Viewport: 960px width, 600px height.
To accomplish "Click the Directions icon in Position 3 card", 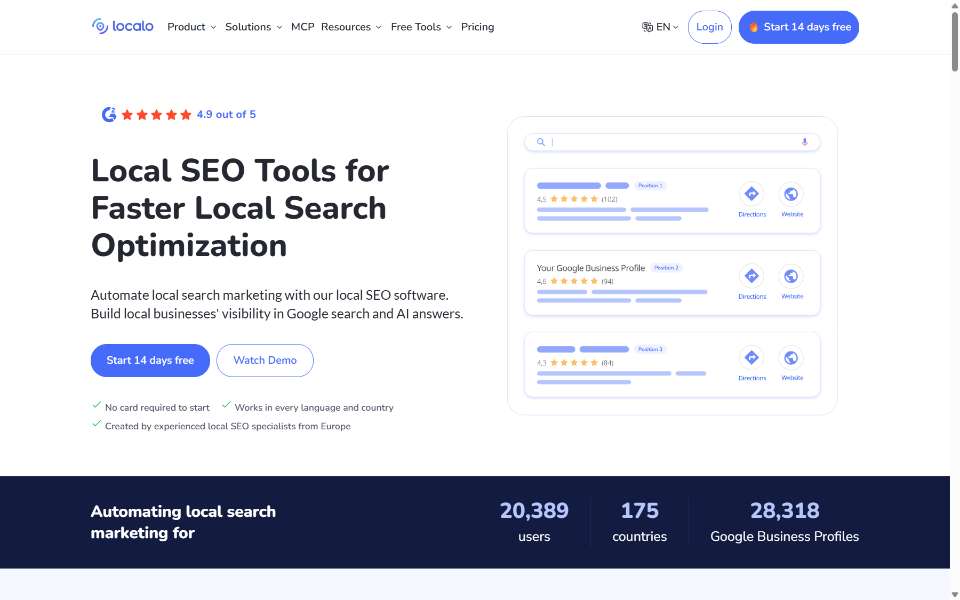I will coord(751,358).
